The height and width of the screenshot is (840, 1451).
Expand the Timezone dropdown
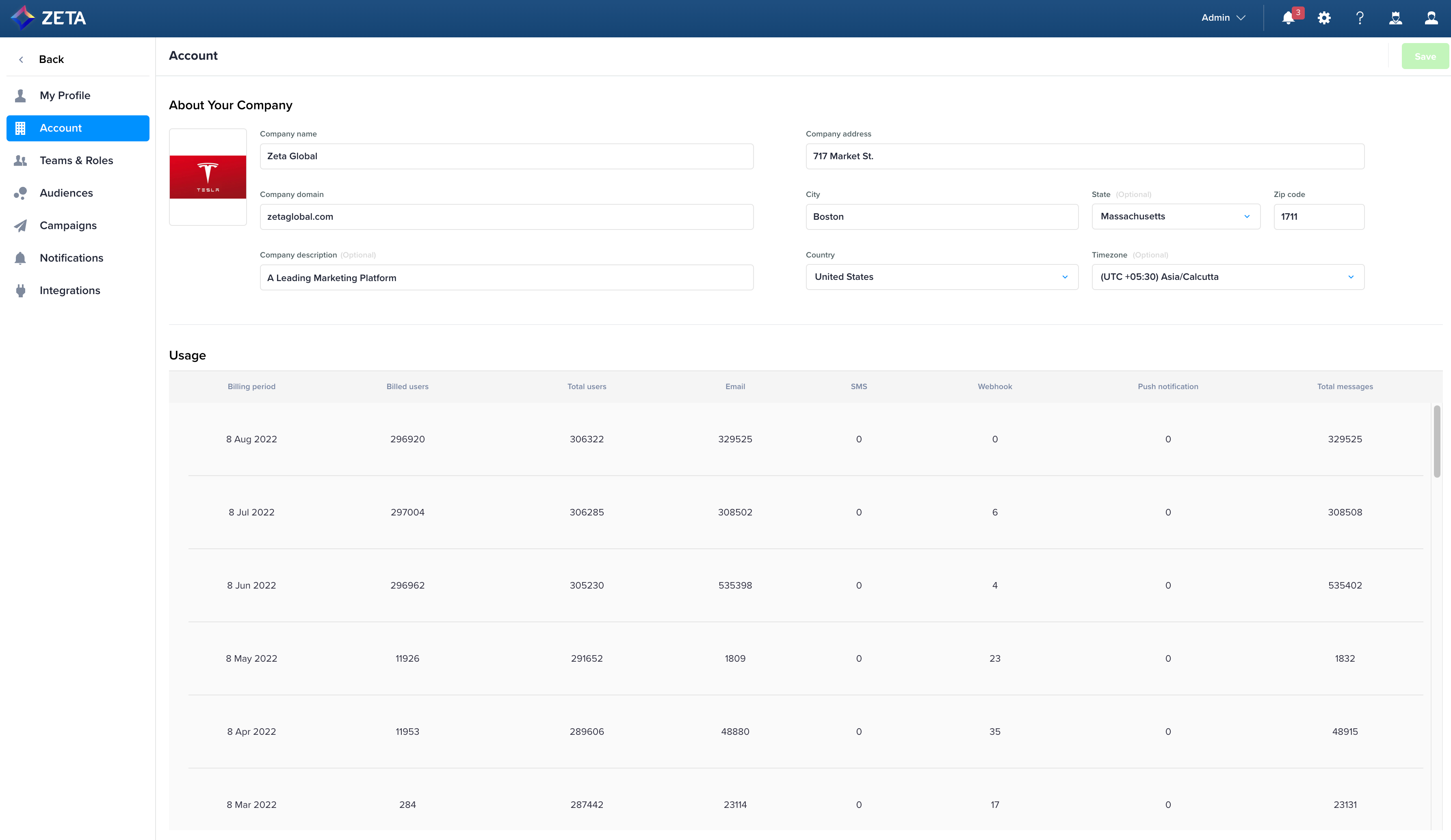(1227, 277)
